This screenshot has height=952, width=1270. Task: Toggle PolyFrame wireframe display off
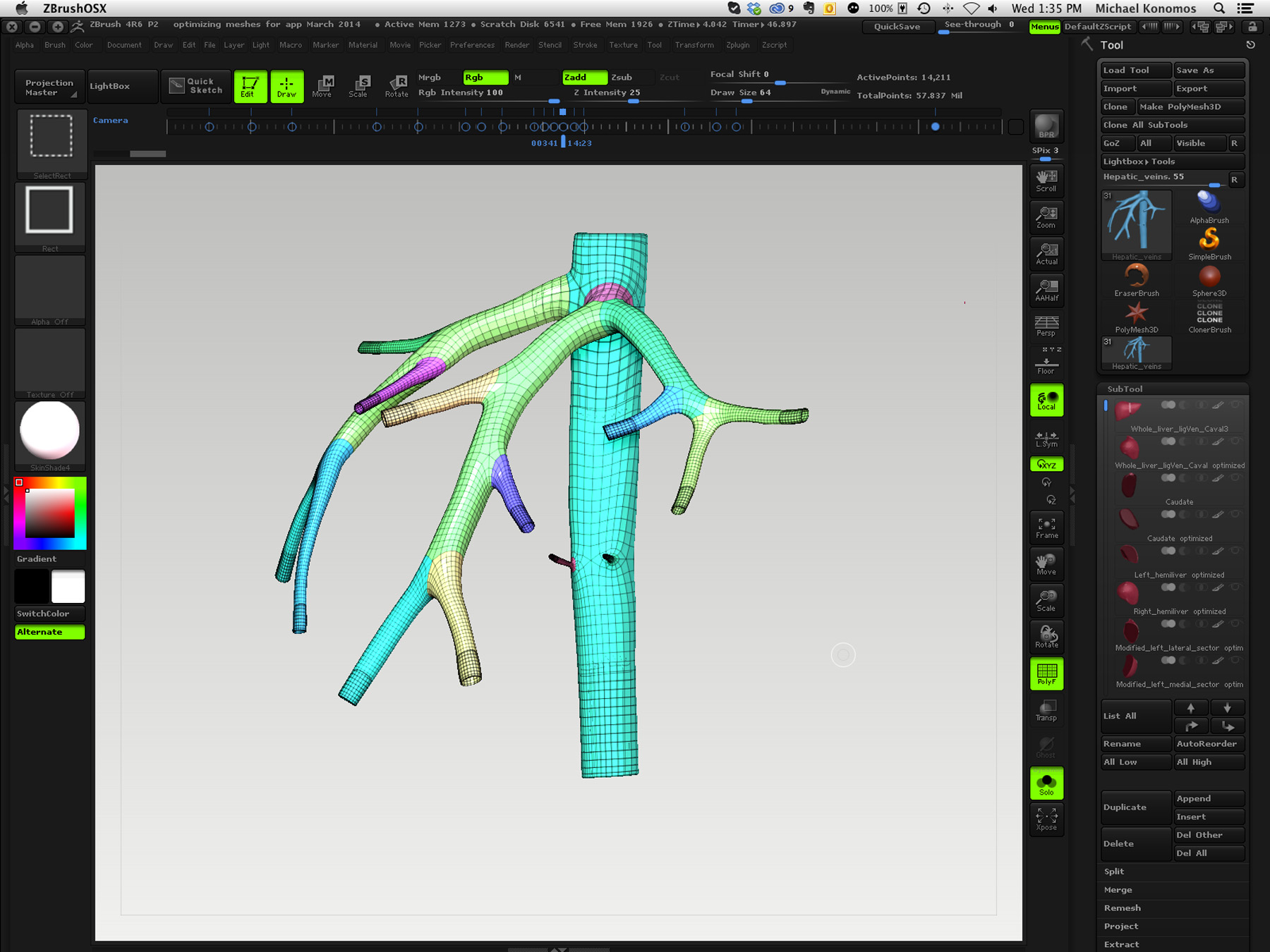(x=1046, y=673)
